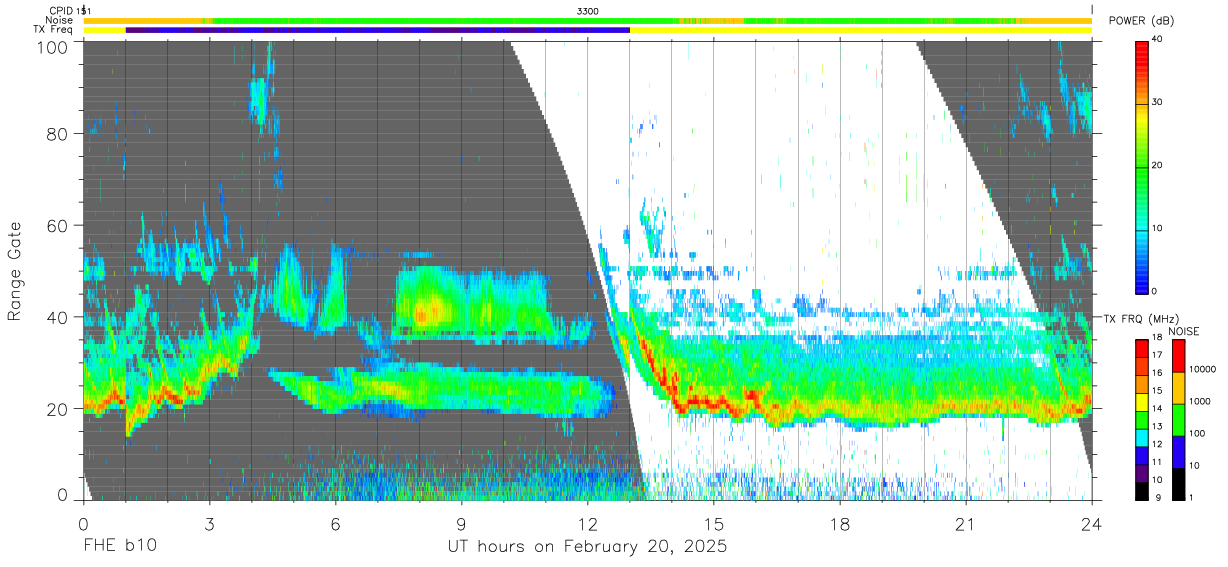Click the Noise strip above the plot
The height and width of the screenshot is (567, 1228).
[x=587, y=20]
